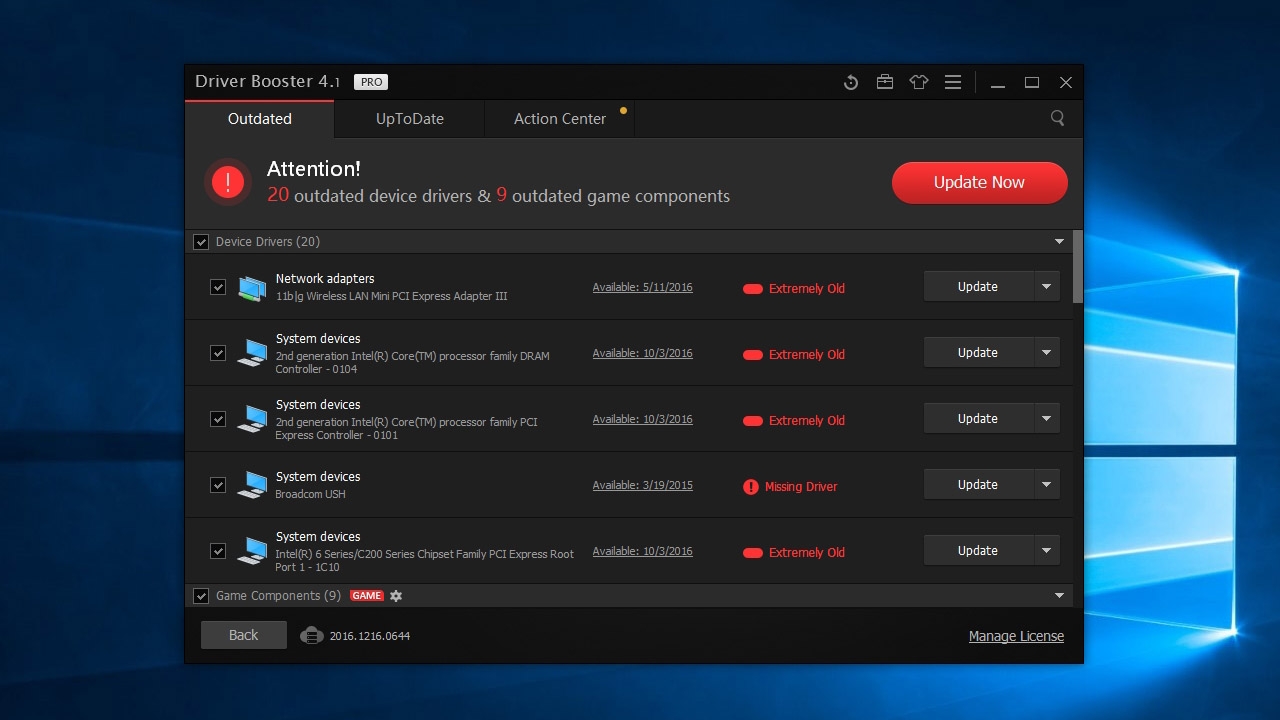
Task: Open the Rescue restore icon in title bar
Action: [x=851, y=82]
